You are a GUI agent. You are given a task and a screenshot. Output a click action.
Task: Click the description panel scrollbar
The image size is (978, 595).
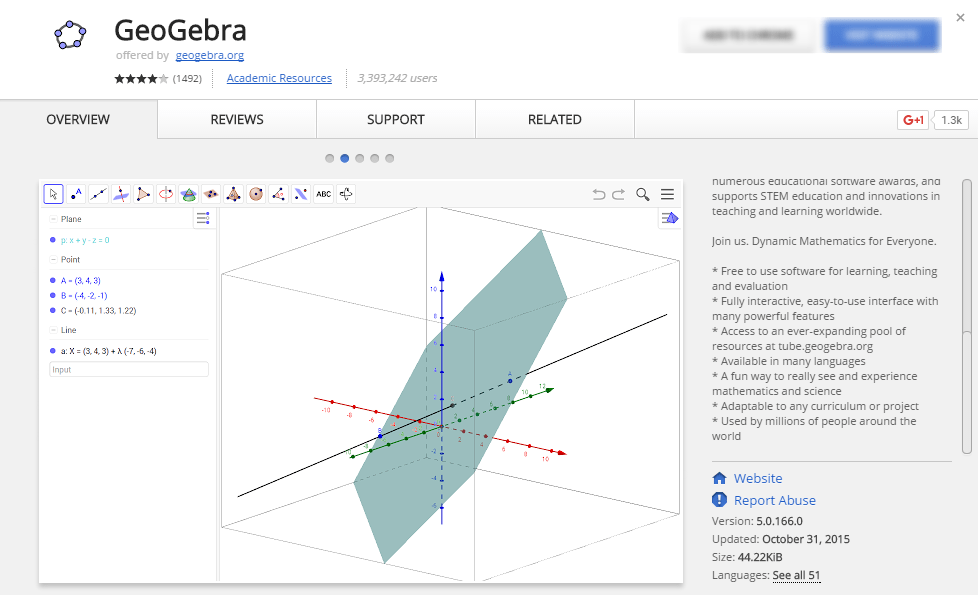967,317
